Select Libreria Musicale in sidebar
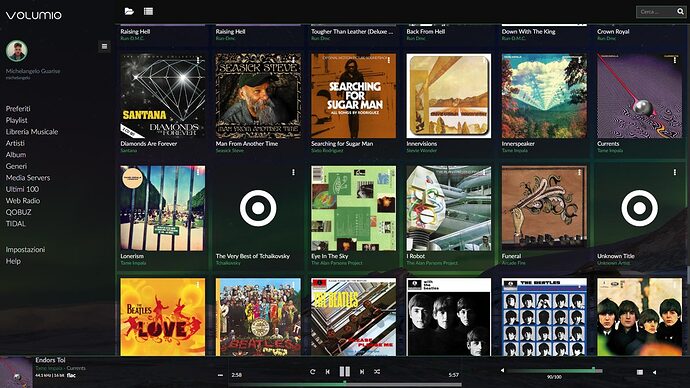690x388 pixels. pyautogui.click(x=32, y=132)
